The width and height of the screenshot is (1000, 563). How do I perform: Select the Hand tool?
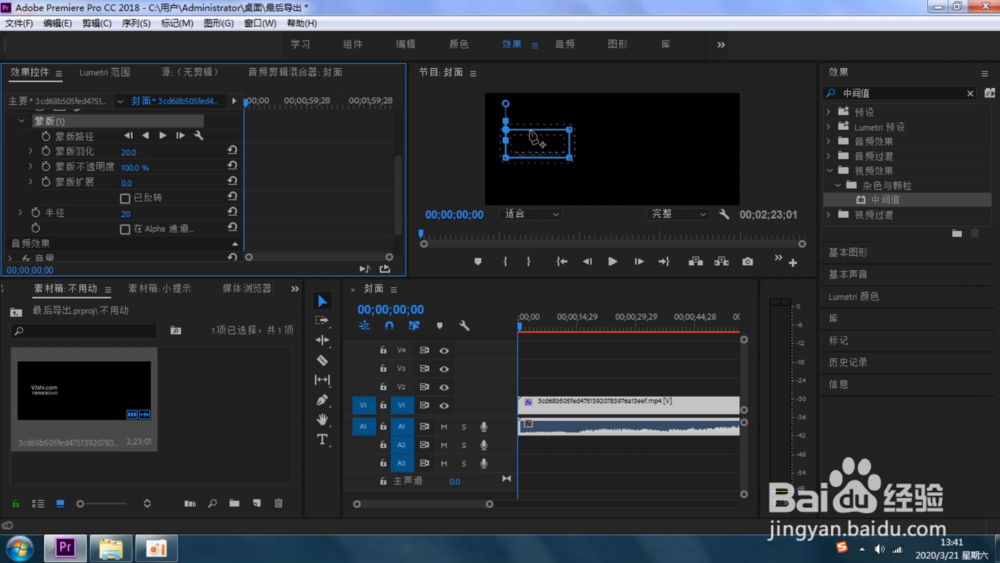[322, 420]
